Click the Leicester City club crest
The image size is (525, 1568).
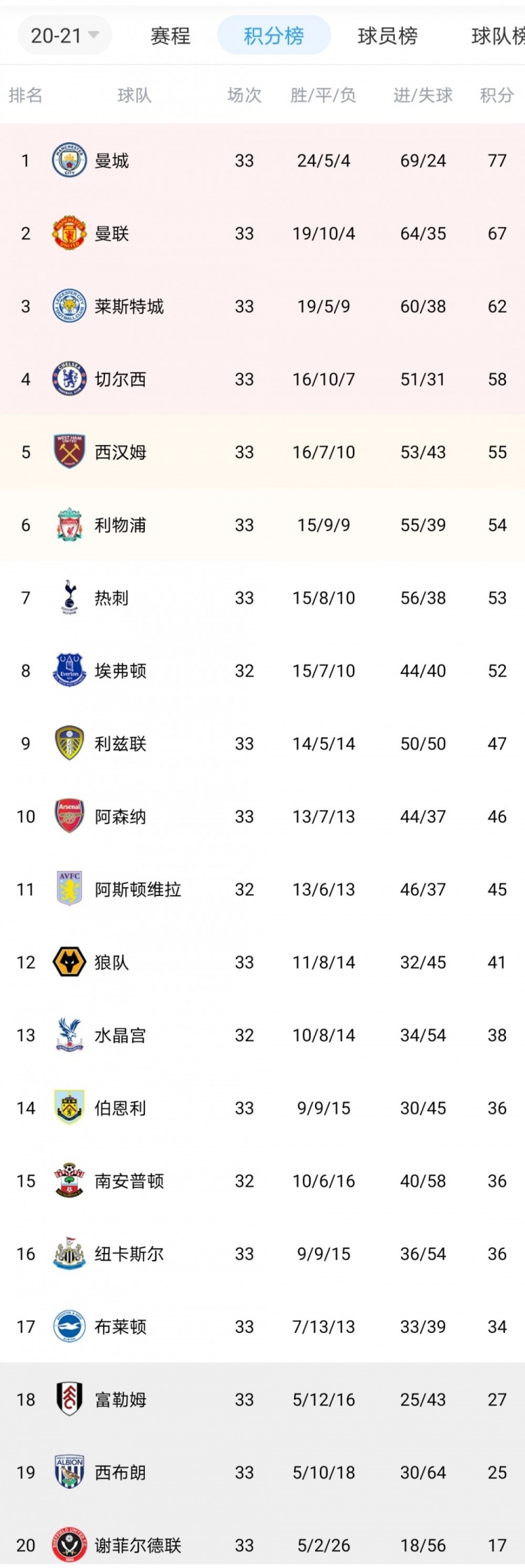[x=68, y=306]
